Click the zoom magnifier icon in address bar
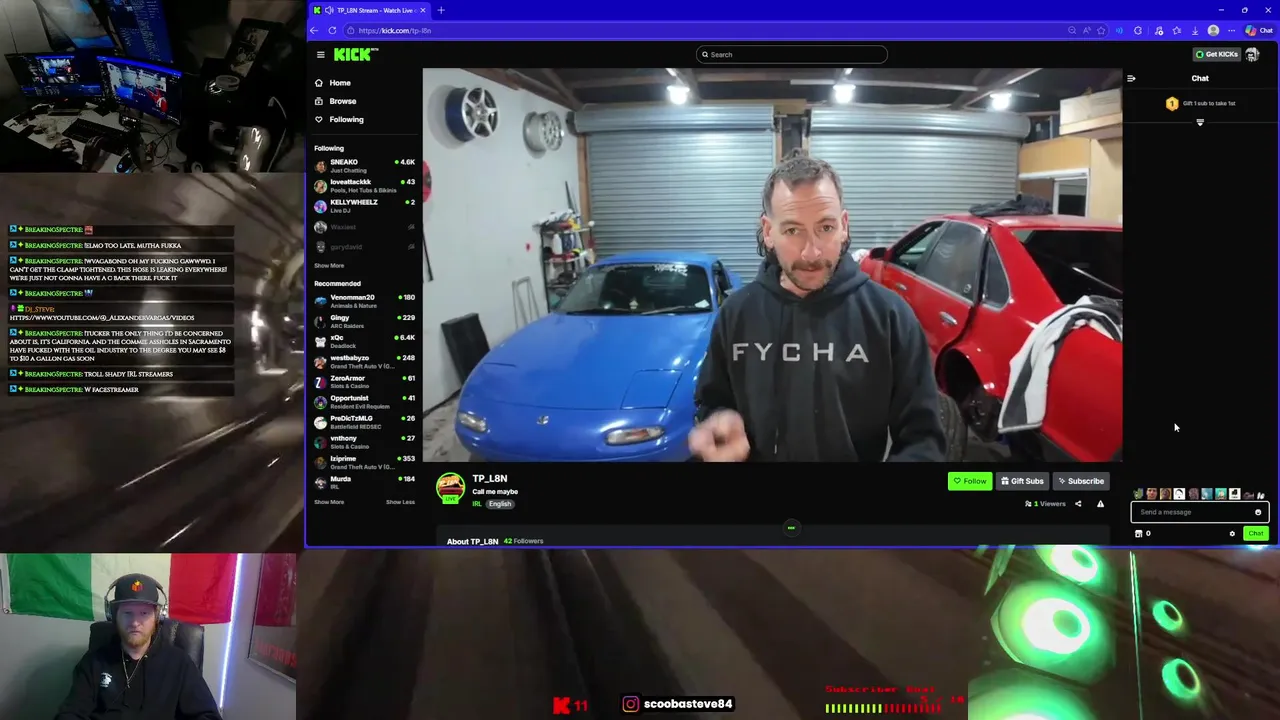 tap(1072, 30)
